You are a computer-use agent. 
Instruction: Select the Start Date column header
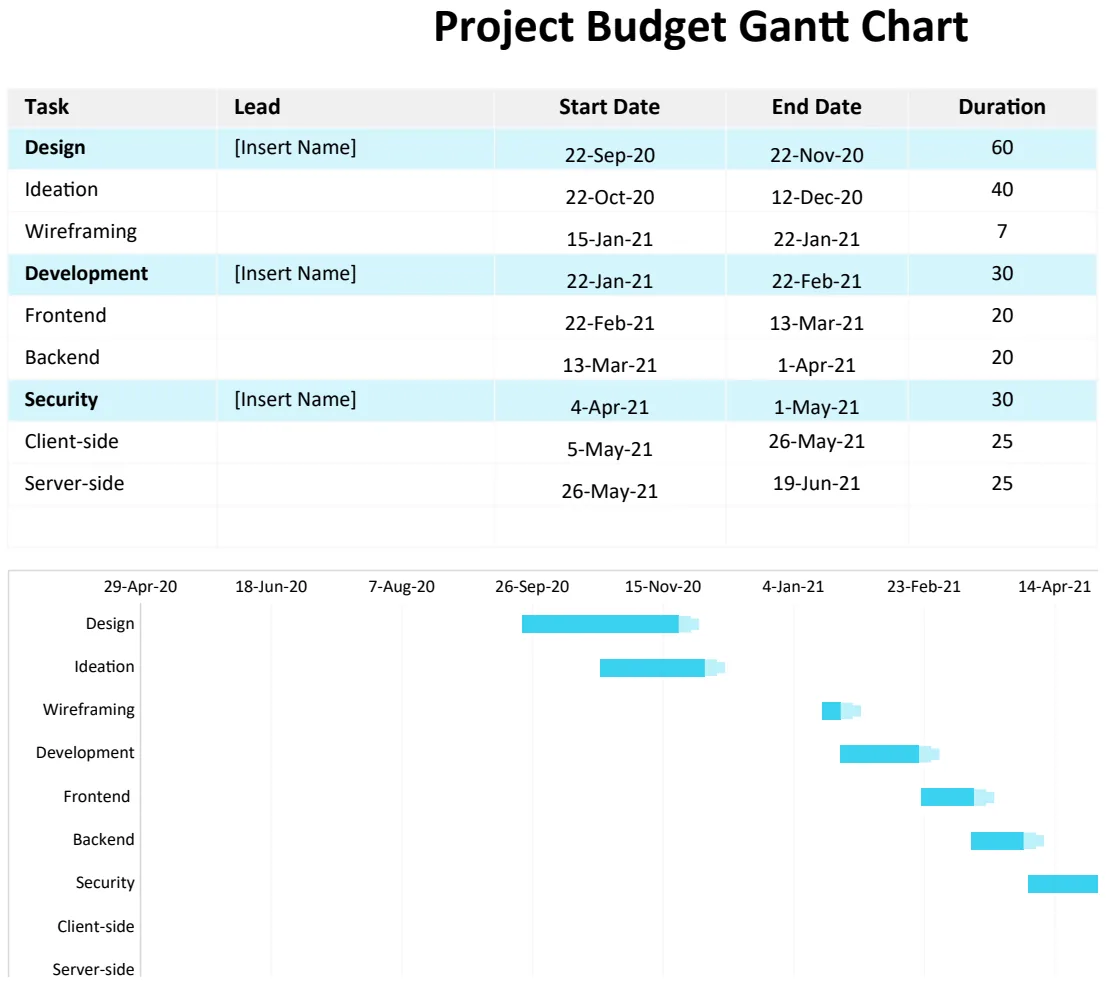pyautogui.click(x=609, y=107)
